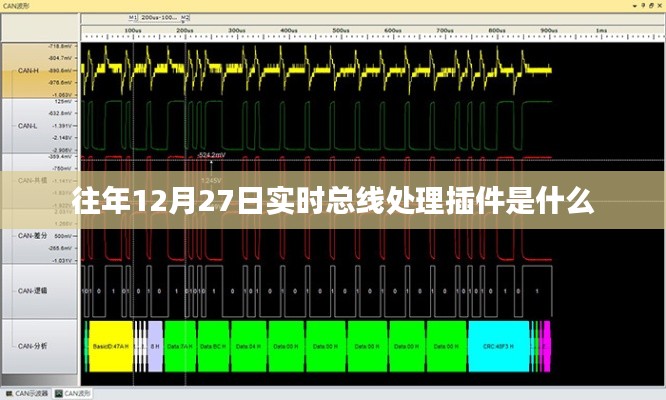Click the Data 04 H decoded byte
The image size is (666, 400).
coord(249,346)
